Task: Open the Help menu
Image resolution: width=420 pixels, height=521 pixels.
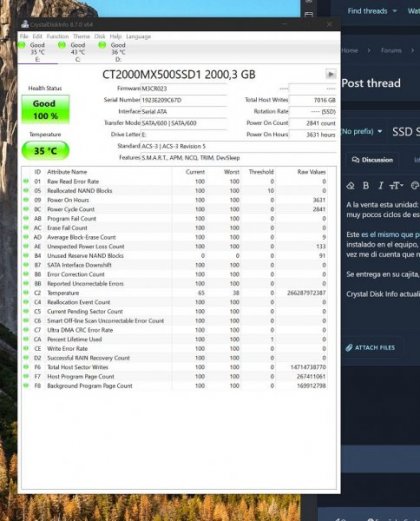Action: 115,36
